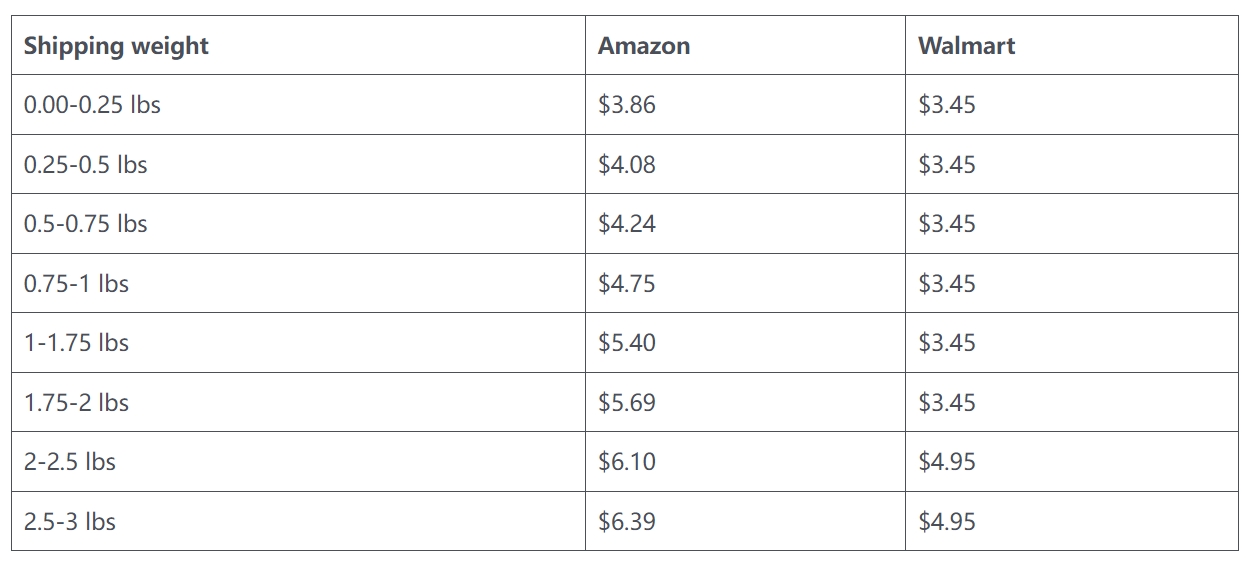The width and height of the screenshot is (1250, 561).
Task: Select the 2.5-3 lbs weight cell
Action: [x=298, y=521]
